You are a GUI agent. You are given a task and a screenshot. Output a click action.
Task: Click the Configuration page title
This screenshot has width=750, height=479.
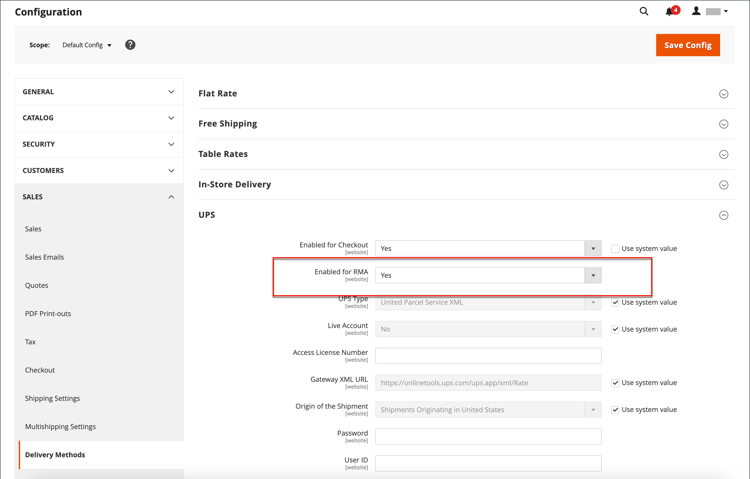48,12
